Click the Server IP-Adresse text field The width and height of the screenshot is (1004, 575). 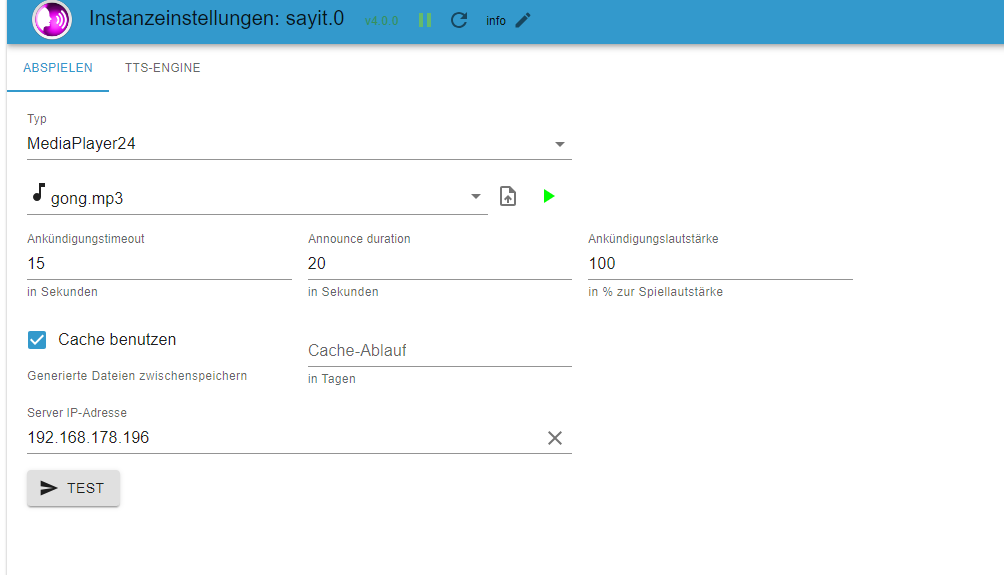click(x=280, y=438)
